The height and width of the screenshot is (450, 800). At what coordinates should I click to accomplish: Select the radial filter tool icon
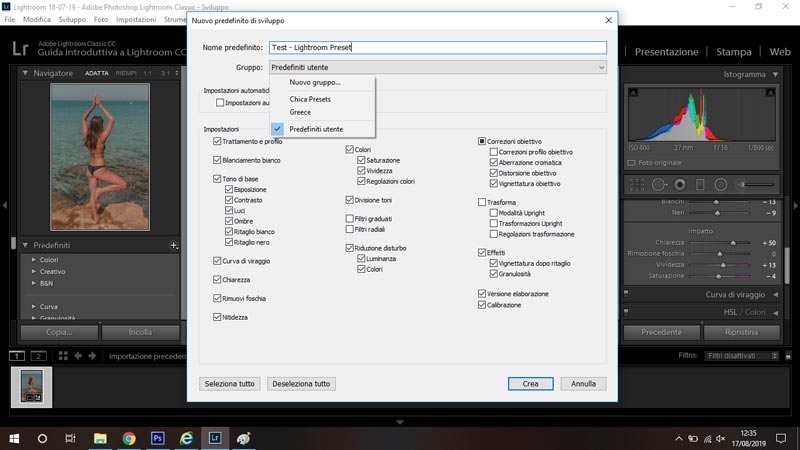click(720, 184)
